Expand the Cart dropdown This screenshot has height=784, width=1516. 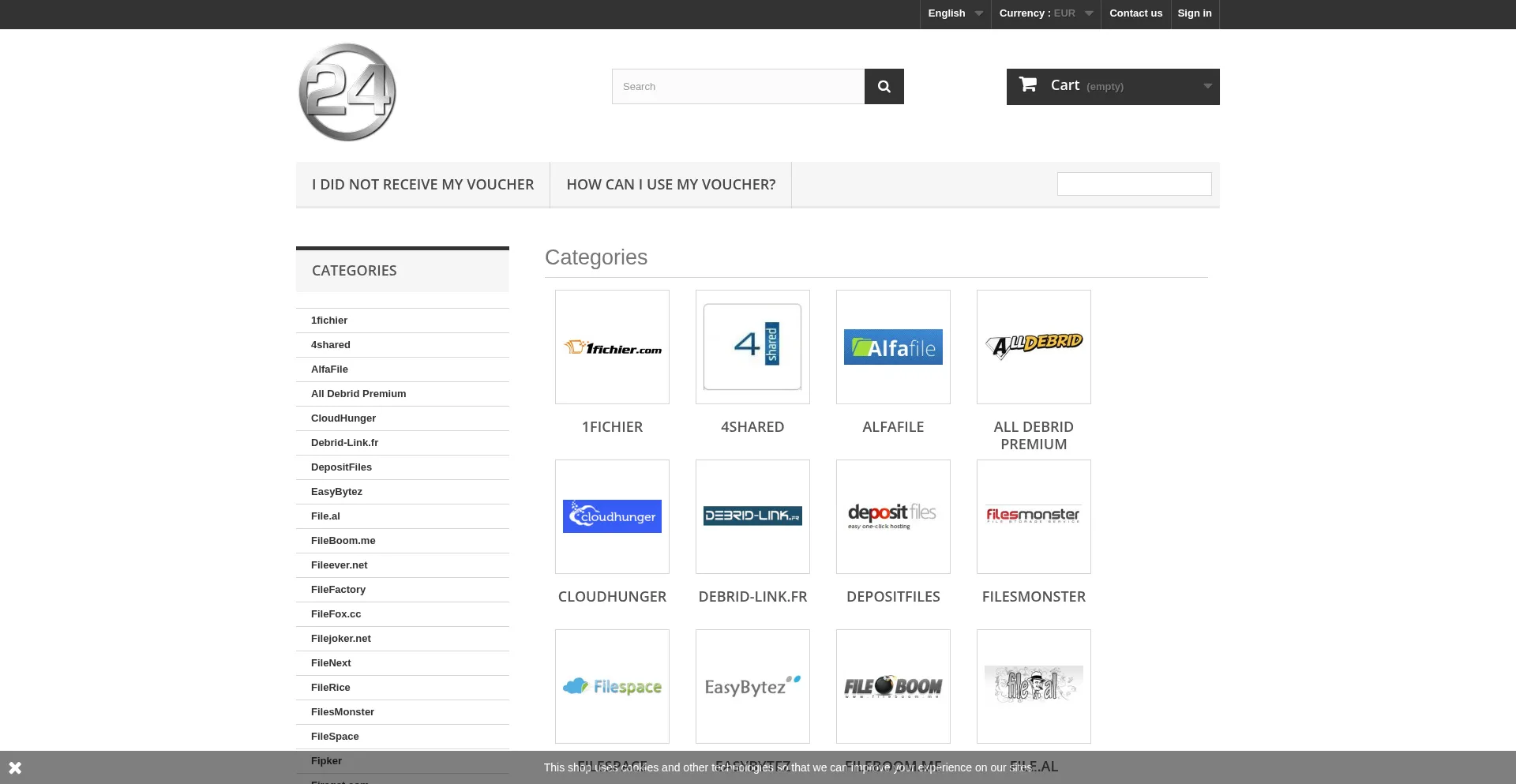(x=1113, y=87)
